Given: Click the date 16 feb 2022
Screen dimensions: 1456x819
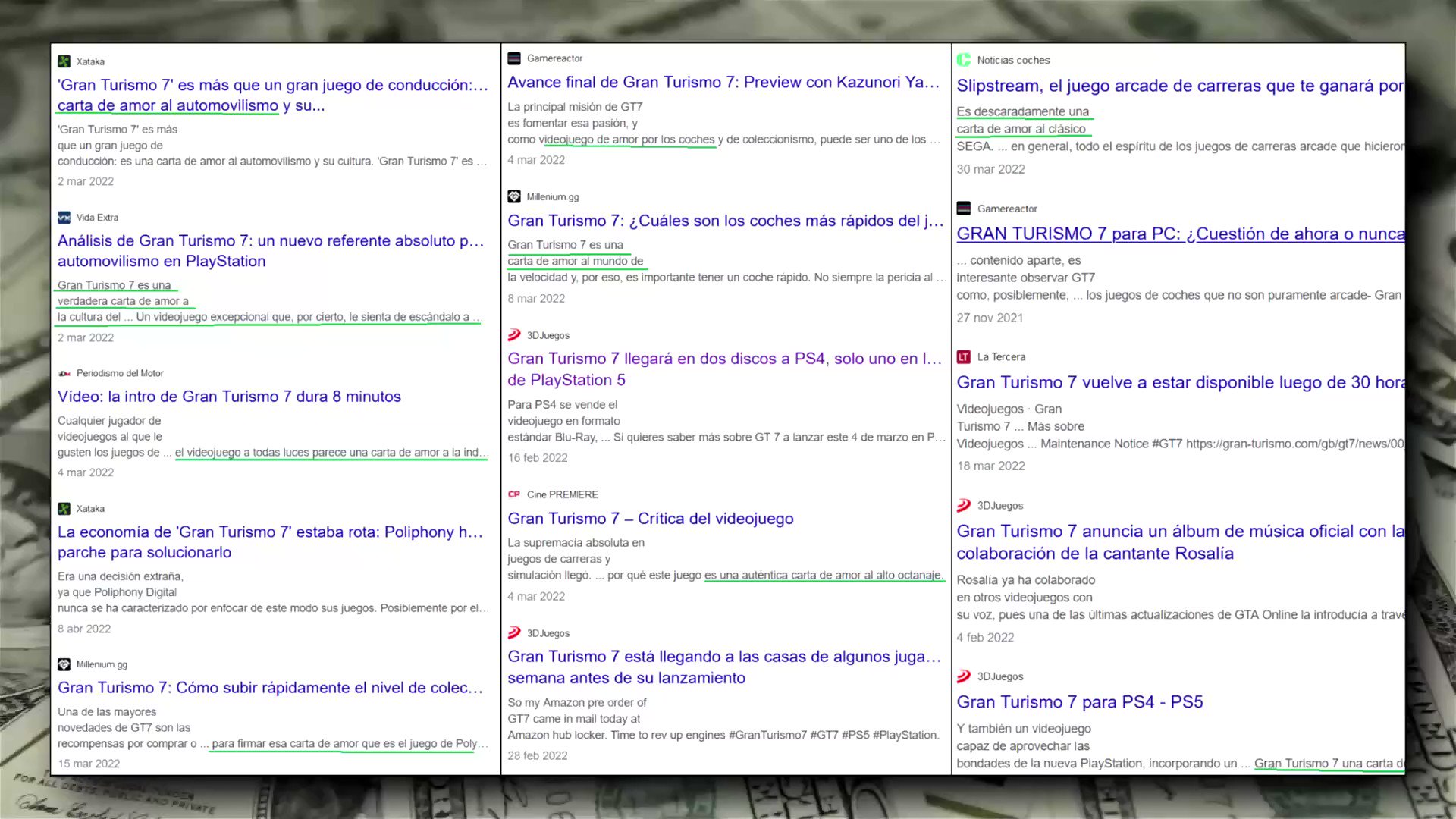Looking at the screenshot, I should 538,458.
